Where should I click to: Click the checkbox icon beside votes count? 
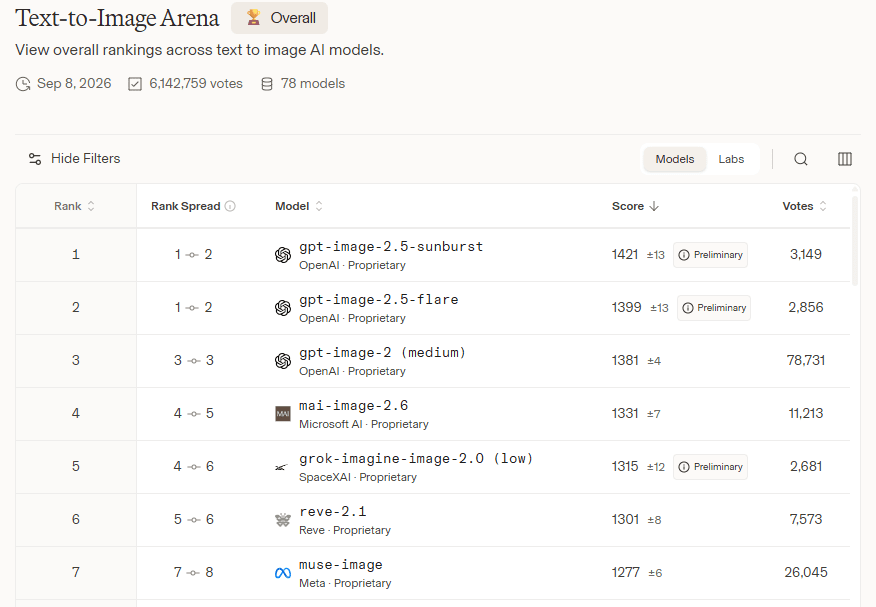click(x=135, y=84)
